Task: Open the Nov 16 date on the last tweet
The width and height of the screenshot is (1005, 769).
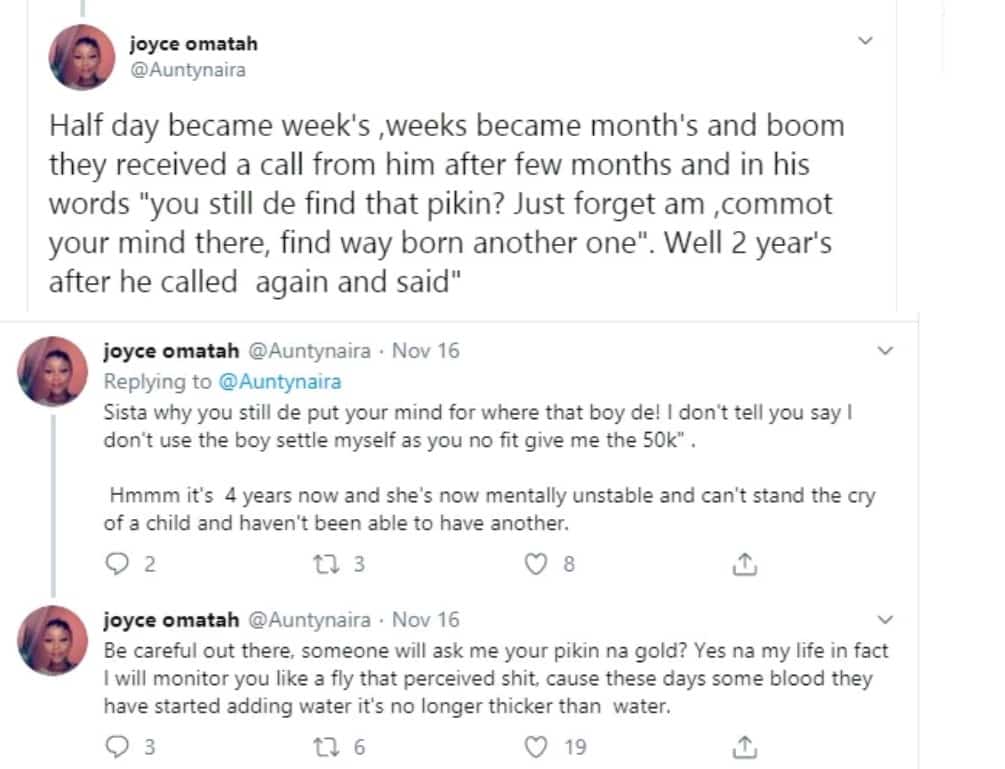Action: (x=425, y=619)
